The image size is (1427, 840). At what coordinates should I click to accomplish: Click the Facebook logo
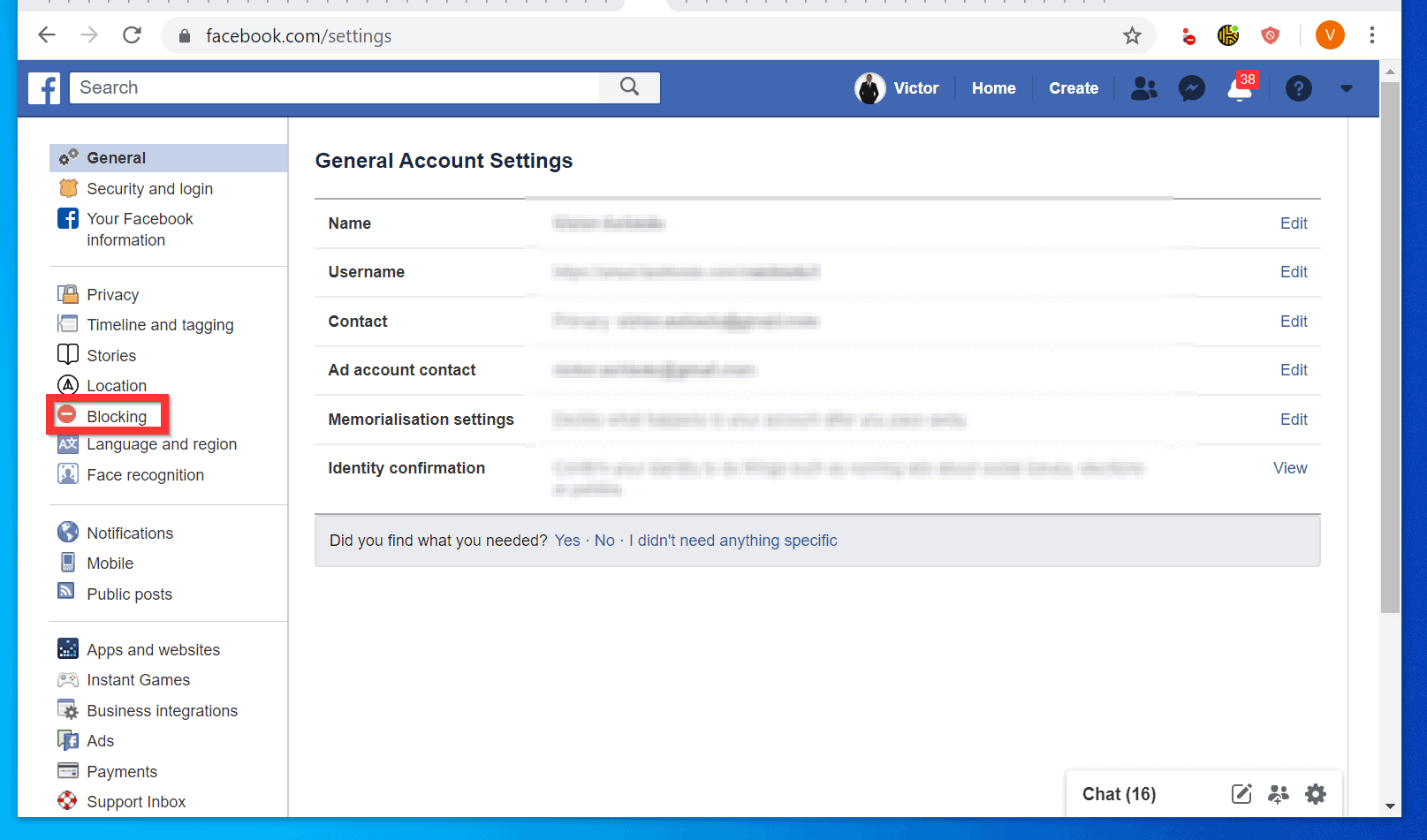point(44,87)
